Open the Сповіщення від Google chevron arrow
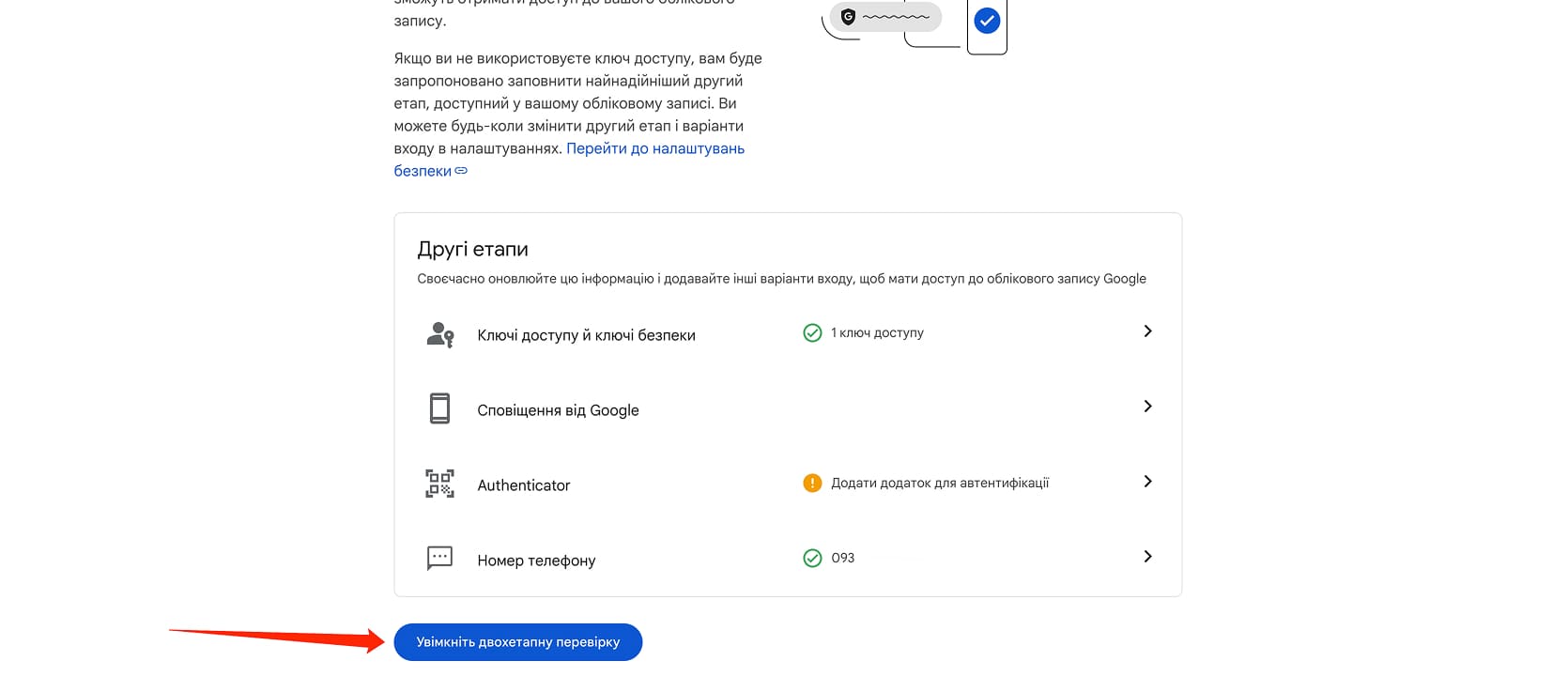Viewport: 1568px width, 676px height. pos(1147,407)
